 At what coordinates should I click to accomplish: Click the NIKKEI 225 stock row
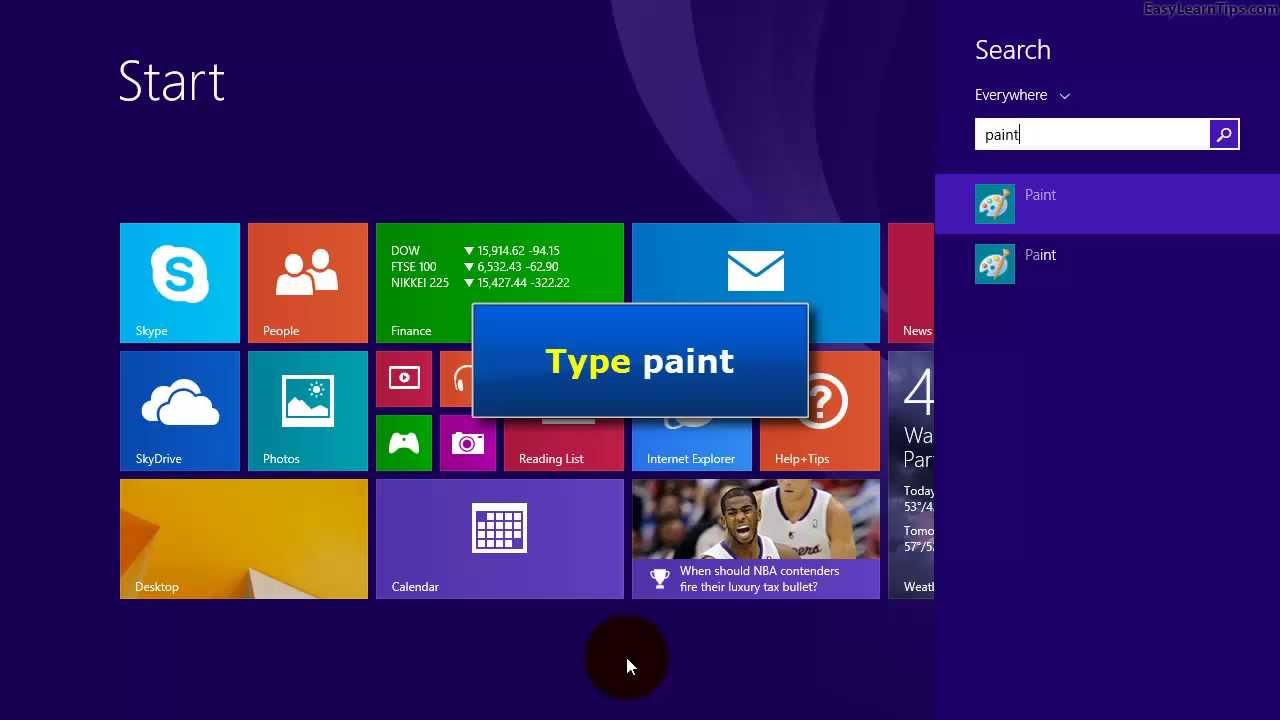click(480, 283)
